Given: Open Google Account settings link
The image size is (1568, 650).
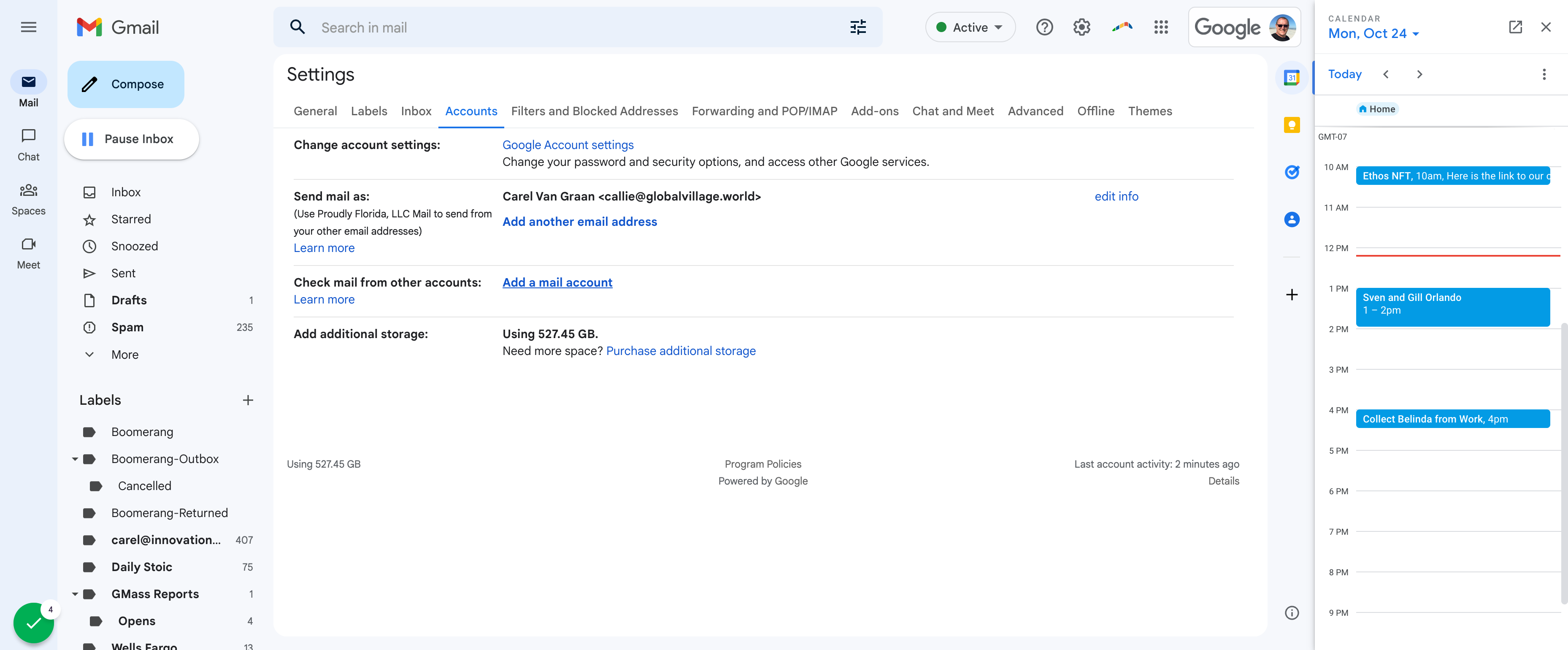Looking at the screenshot, I should 567,145.
